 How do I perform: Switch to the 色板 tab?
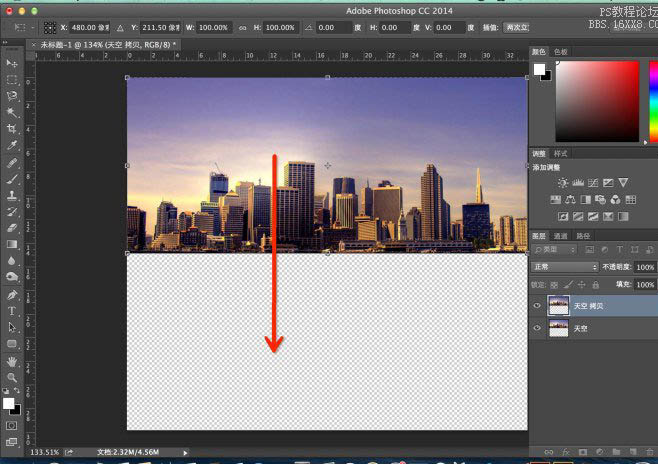coord(561,52)
